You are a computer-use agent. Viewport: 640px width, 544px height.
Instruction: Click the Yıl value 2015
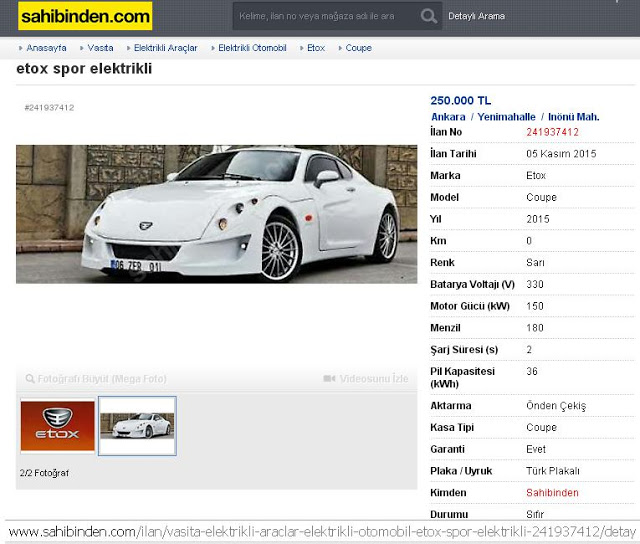pos(538,219)
